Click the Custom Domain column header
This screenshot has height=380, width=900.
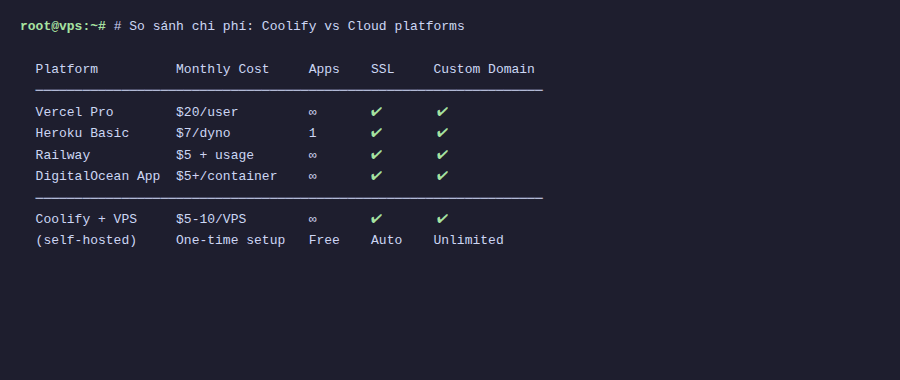[484, 69]
